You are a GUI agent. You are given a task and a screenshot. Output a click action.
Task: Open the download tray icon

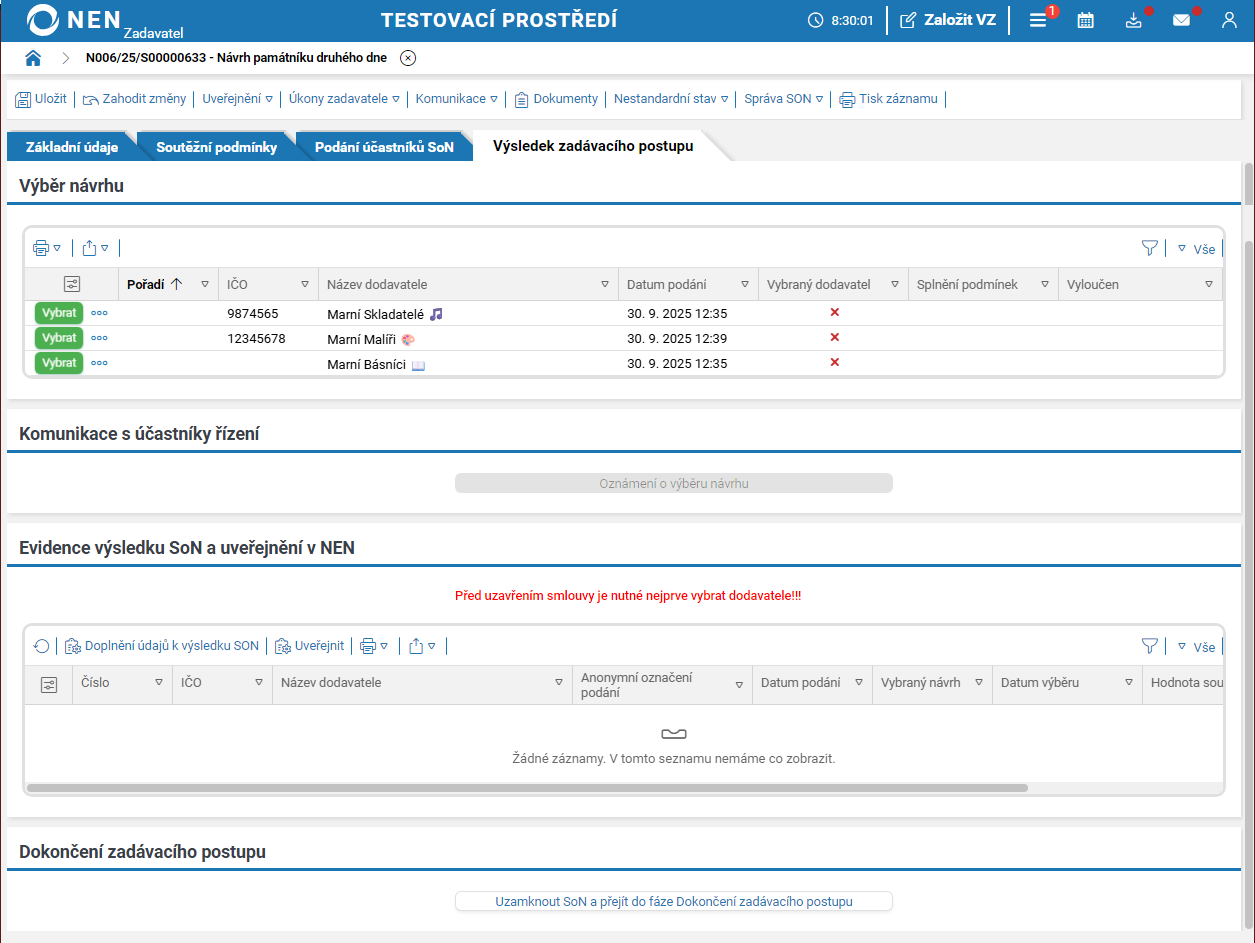tap(1133, 20)
